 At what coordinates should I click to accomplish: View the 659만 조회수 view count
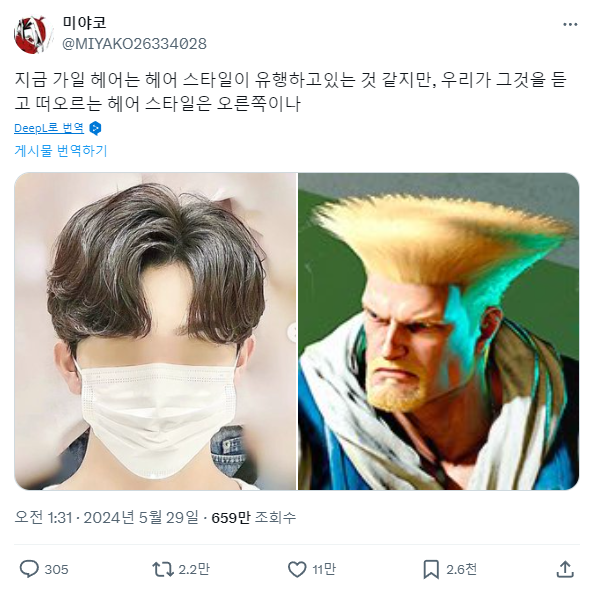(253, 517)
